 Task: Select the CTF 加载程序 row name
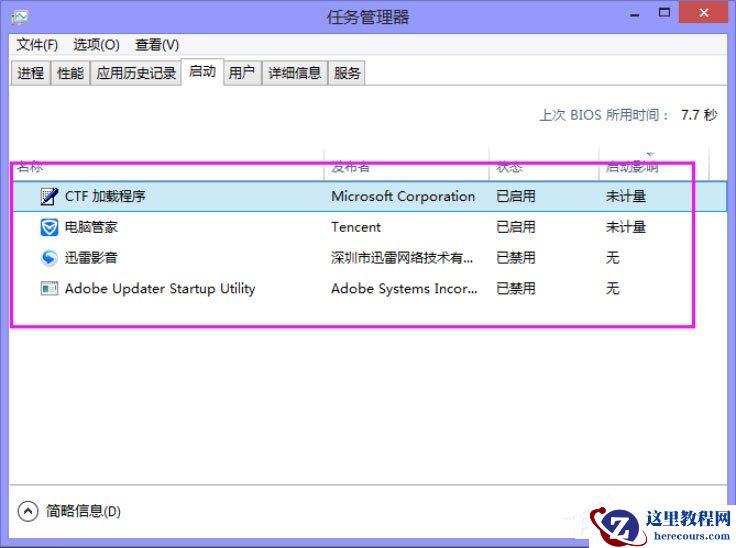(x=105, y=196)
